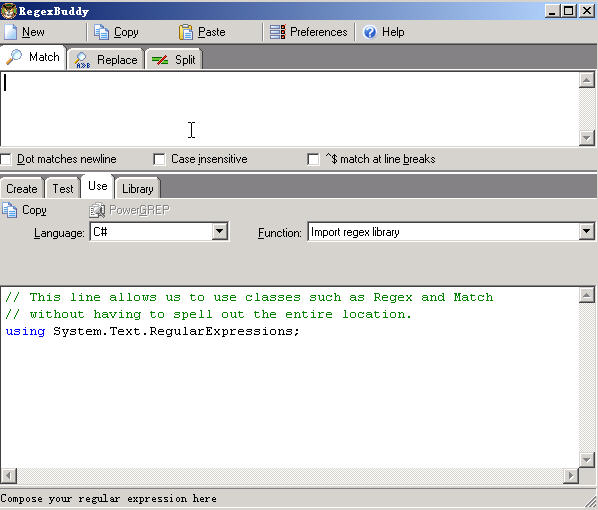598x510 pixels.
Task: Open the Library tab
Action: 137,189
